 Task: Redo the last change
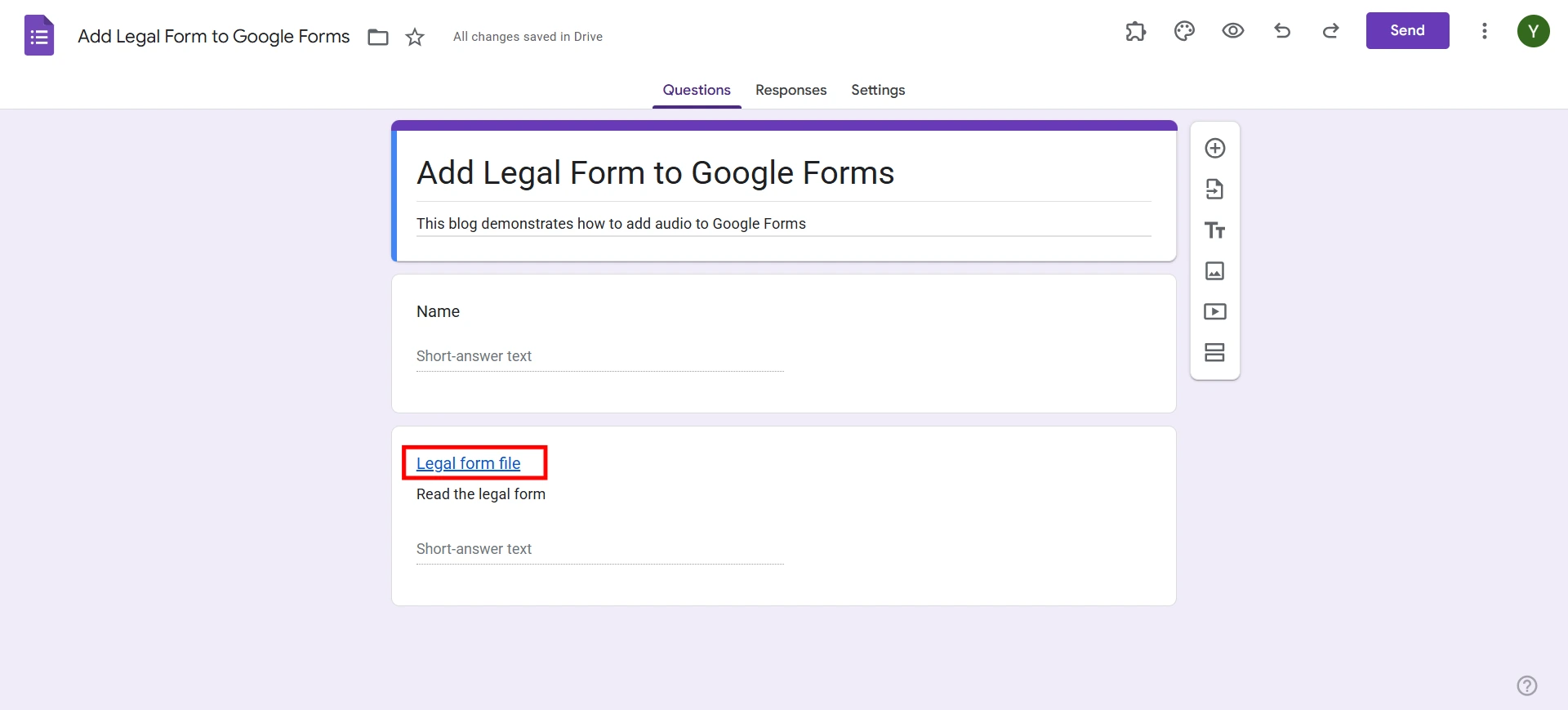1331,31
